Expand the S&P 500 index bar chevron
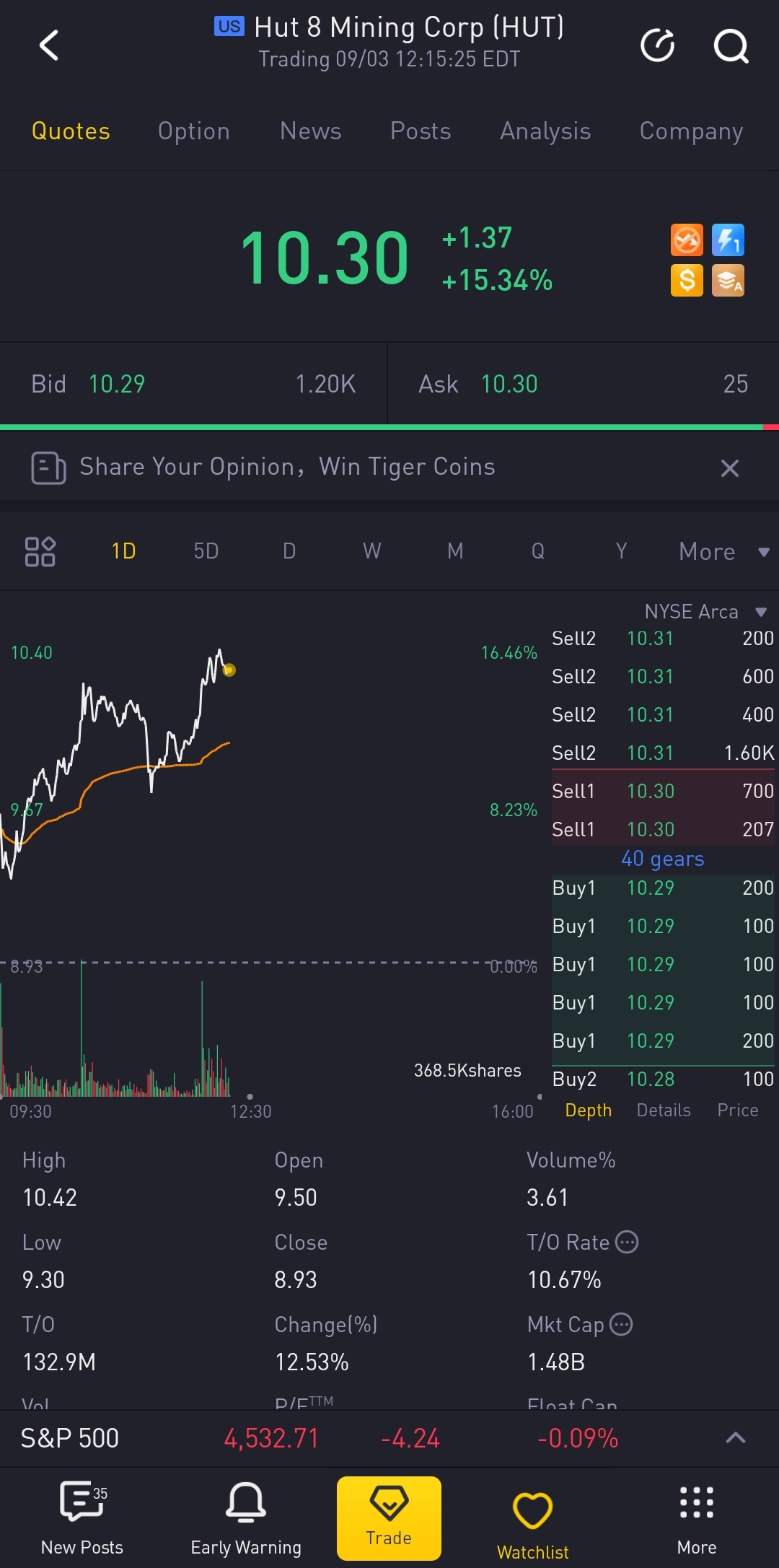Screen dimensions: 779x1568 pyautogui.click(x=735, y=1438)
